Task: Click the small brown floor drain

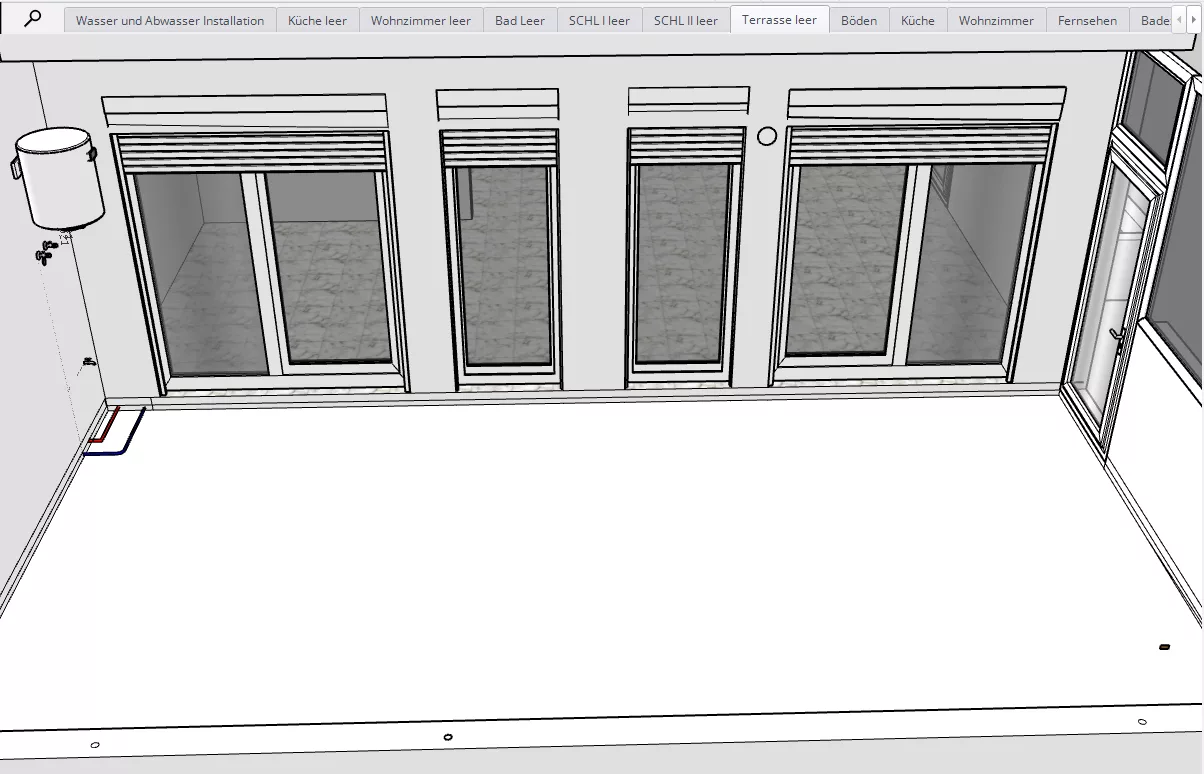Action: point(1164,647)
